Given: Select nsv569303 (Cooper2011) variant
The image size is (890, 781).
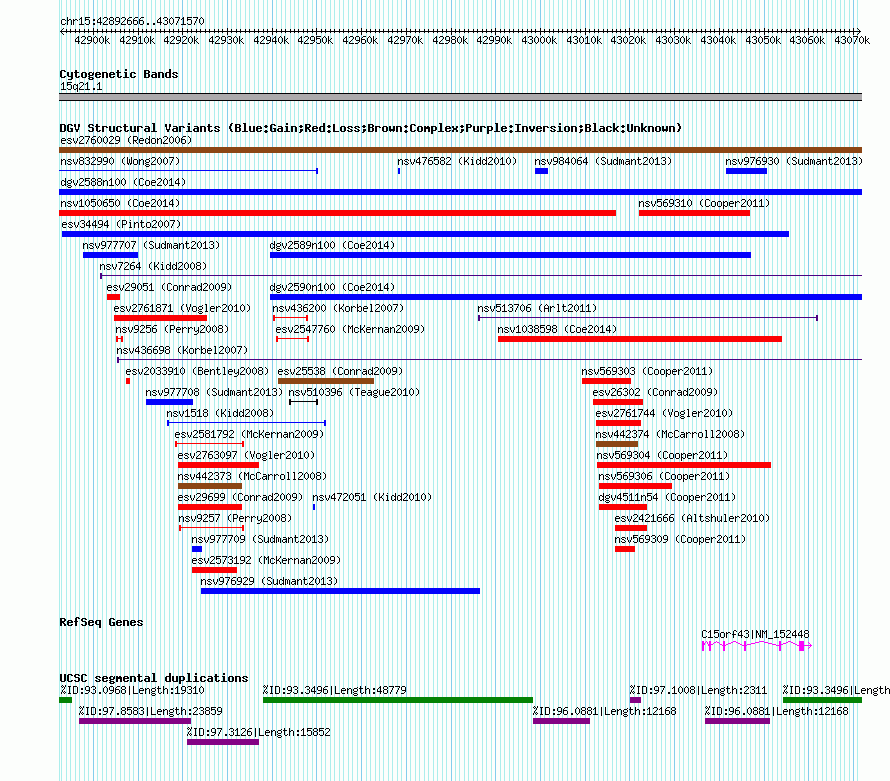Looking at the screenshot, I should click(x=647, y=371).
